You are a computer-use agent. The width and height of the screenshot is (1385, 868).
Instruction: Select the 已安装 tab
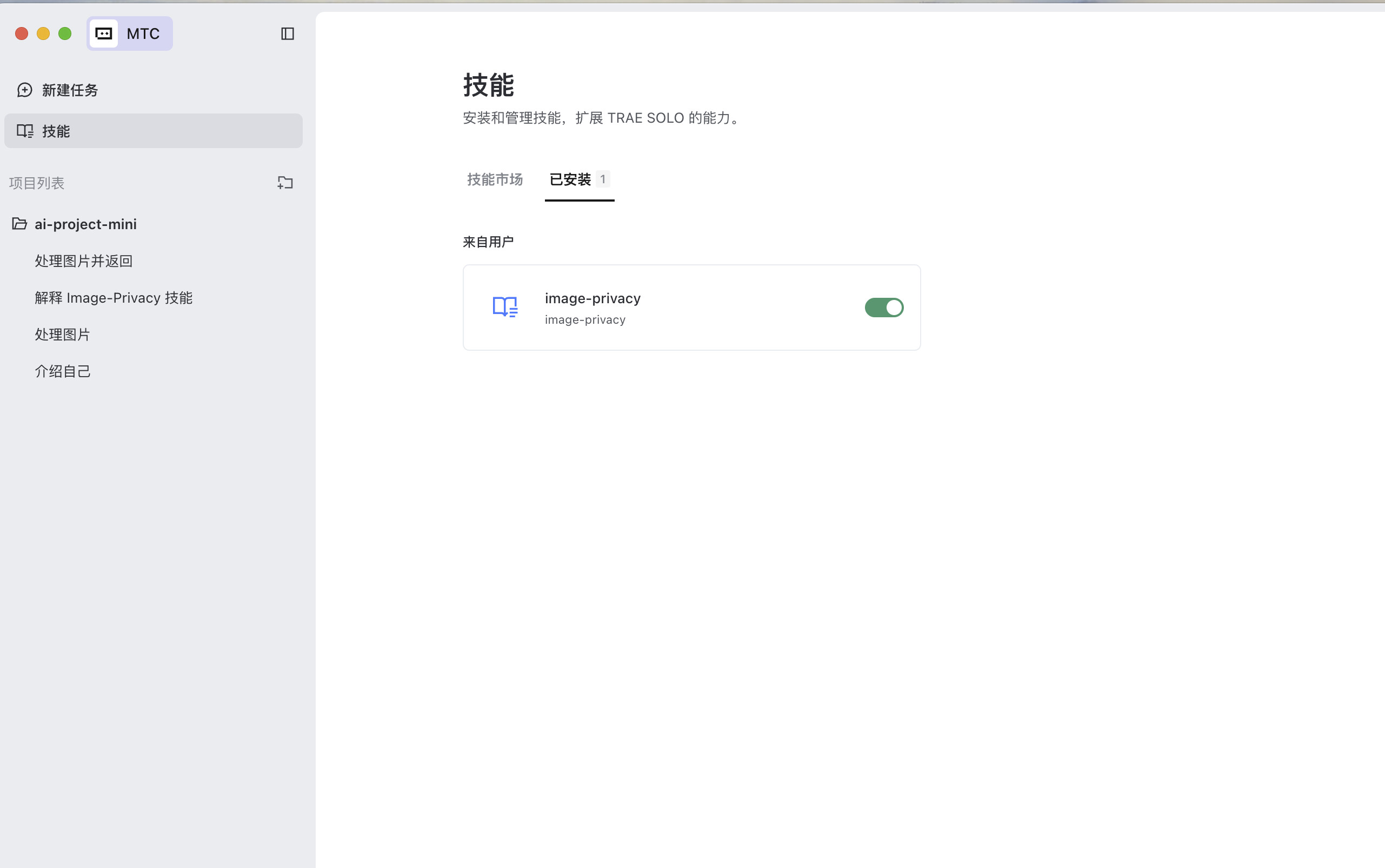coord(570,179)
